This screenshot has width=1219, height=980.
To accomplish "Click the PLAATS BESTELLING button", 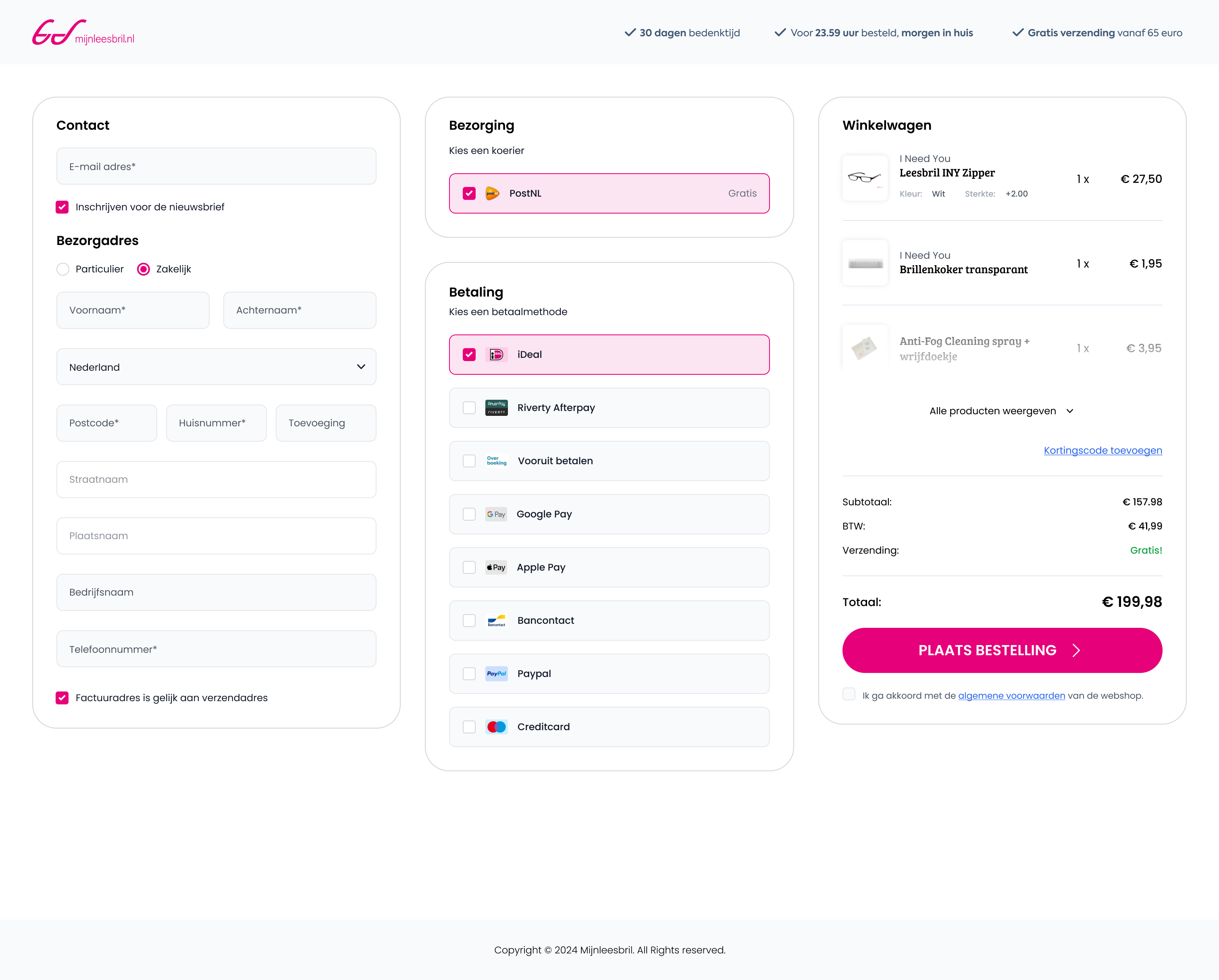I will pos(1001,650).
